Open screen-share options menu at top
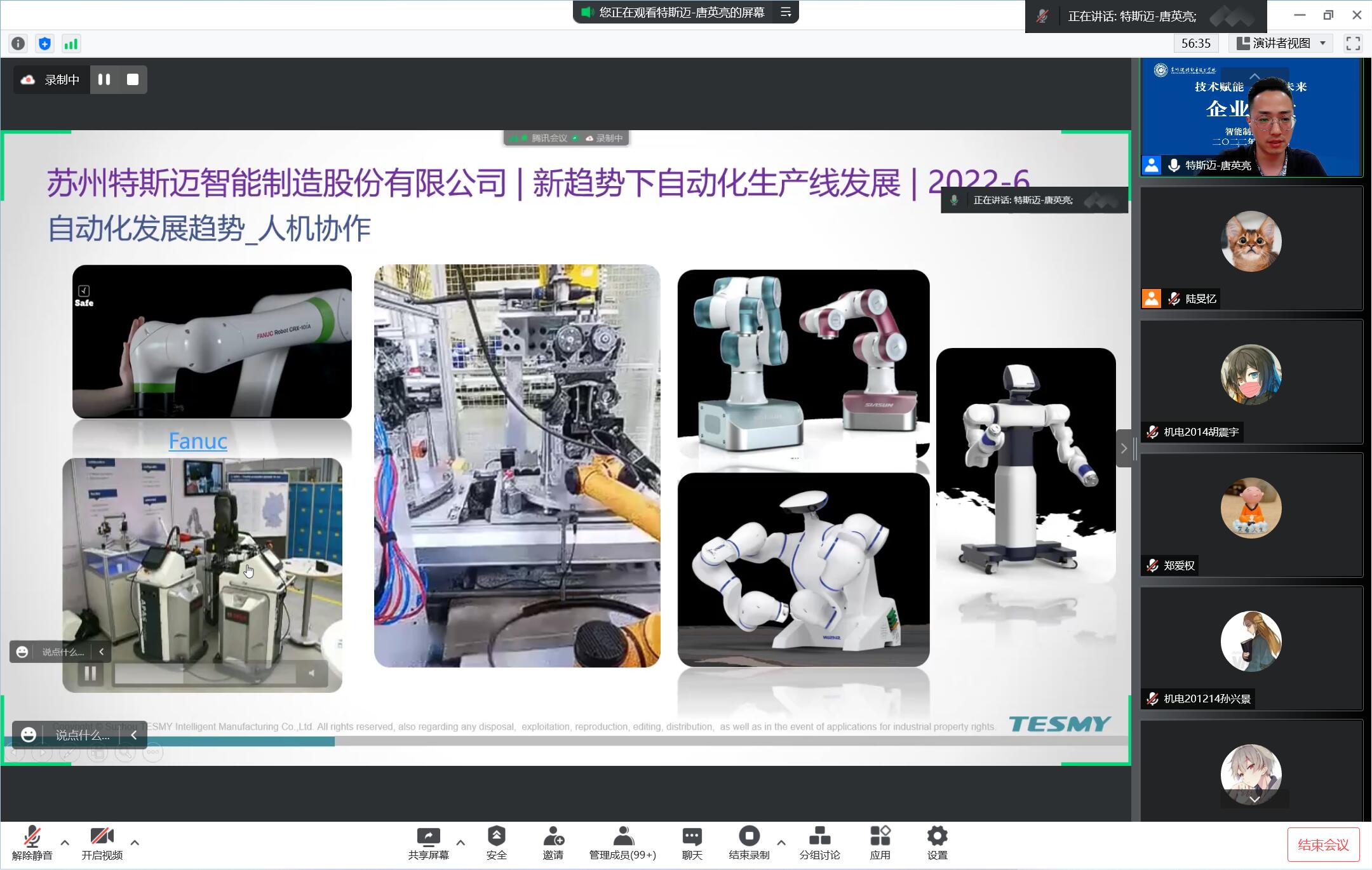Screen dimensions: 1372x870 tap(786, 12)
